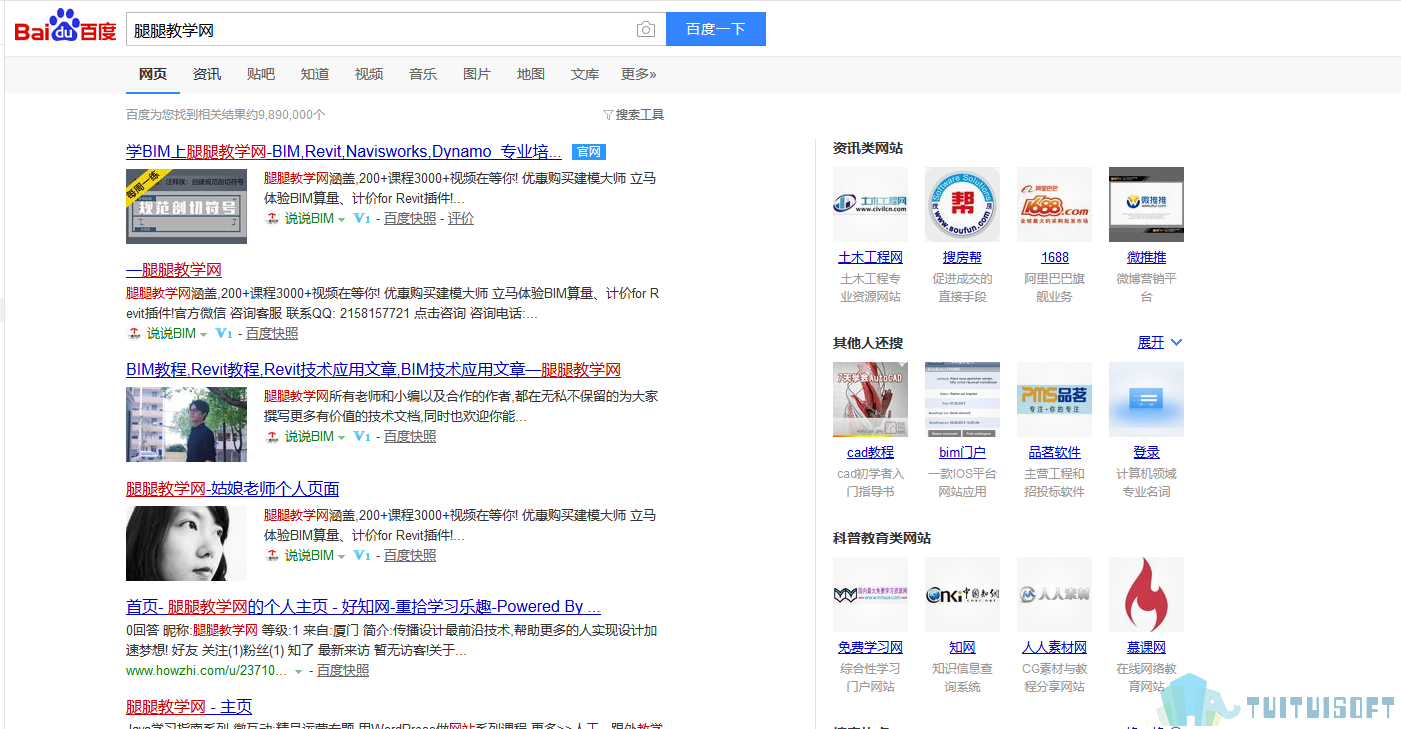Open the 规范剖切符号 result thumbnail
1401x729 pixels.
click(x=186, y=206)
